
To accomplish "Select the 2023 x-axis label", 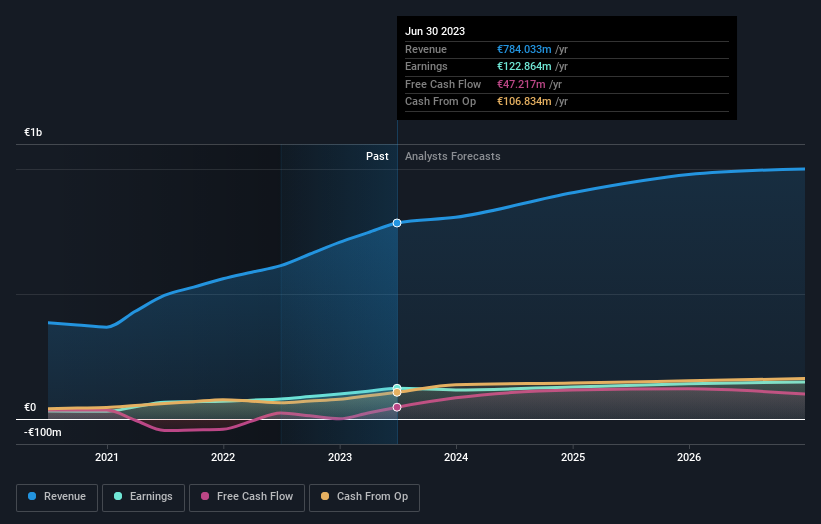I will tap(340, 457).
